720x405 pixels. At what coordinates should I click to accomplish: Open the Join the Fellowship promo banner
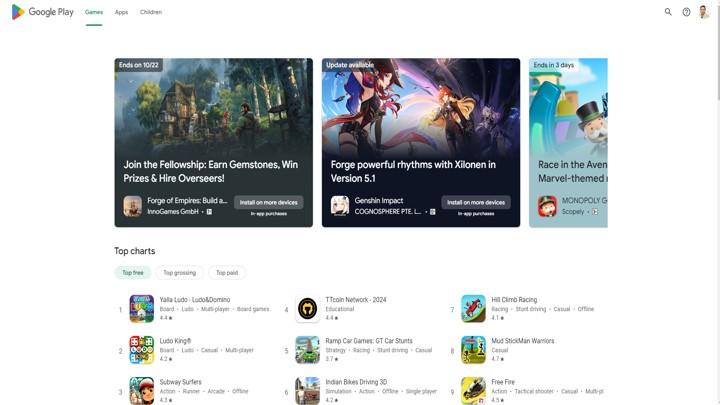coord(214,142)
